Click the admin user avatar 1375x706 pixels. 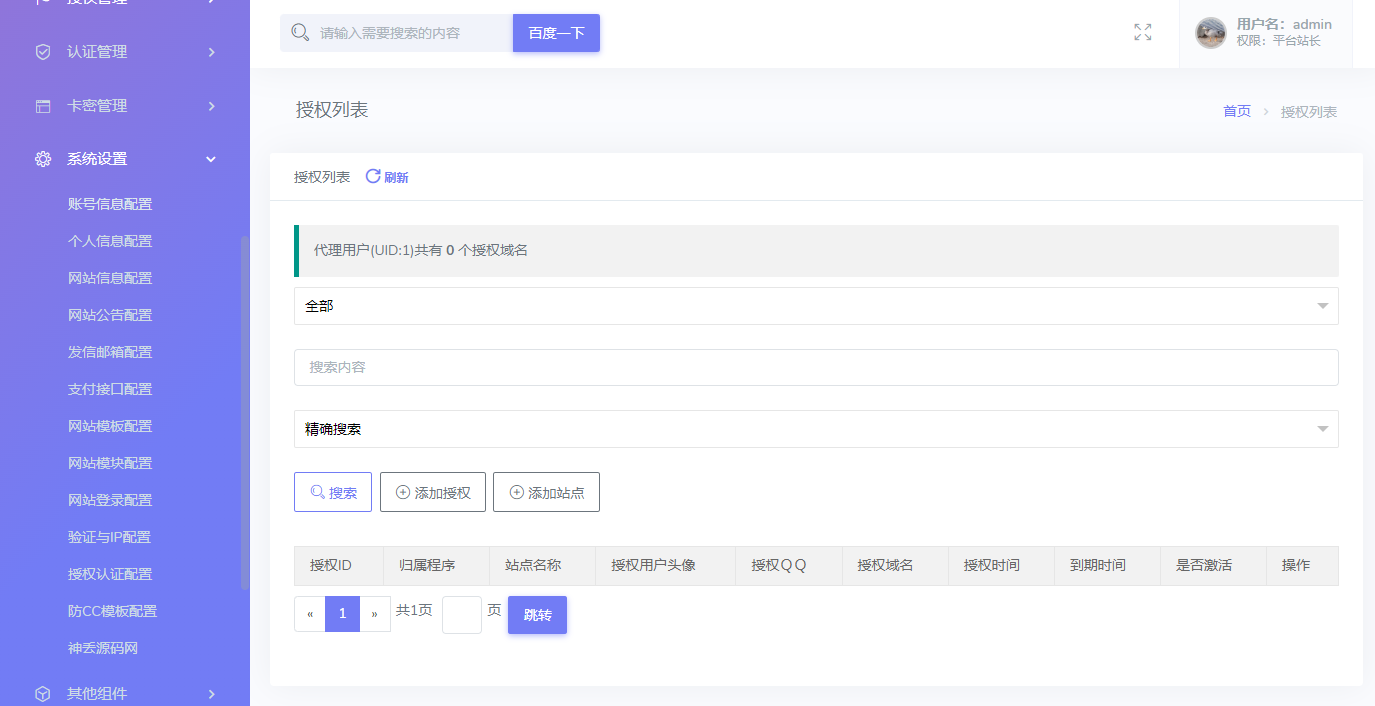click(1210, 32)
